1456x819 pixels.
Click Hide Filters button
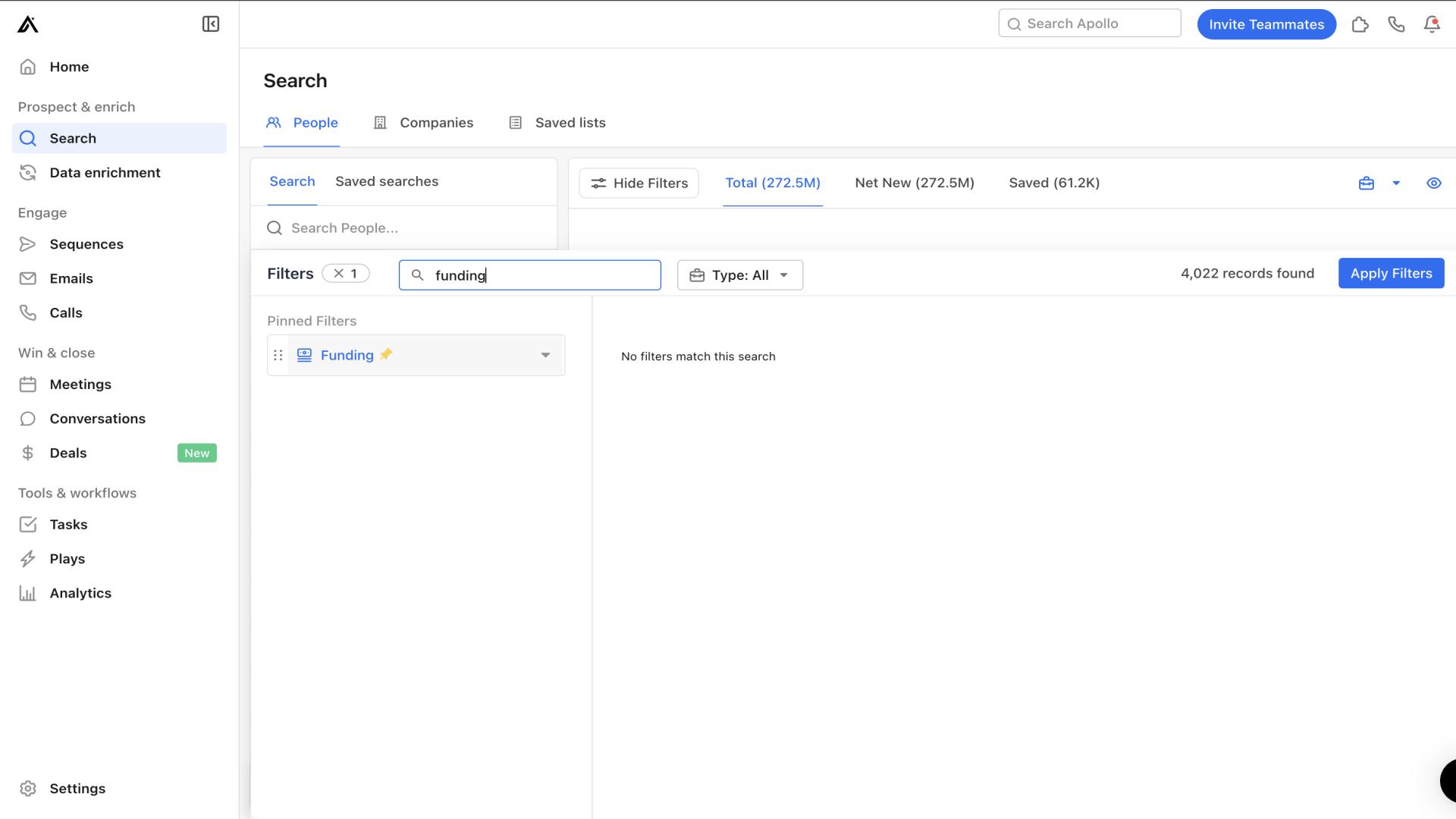click(639, 184)
